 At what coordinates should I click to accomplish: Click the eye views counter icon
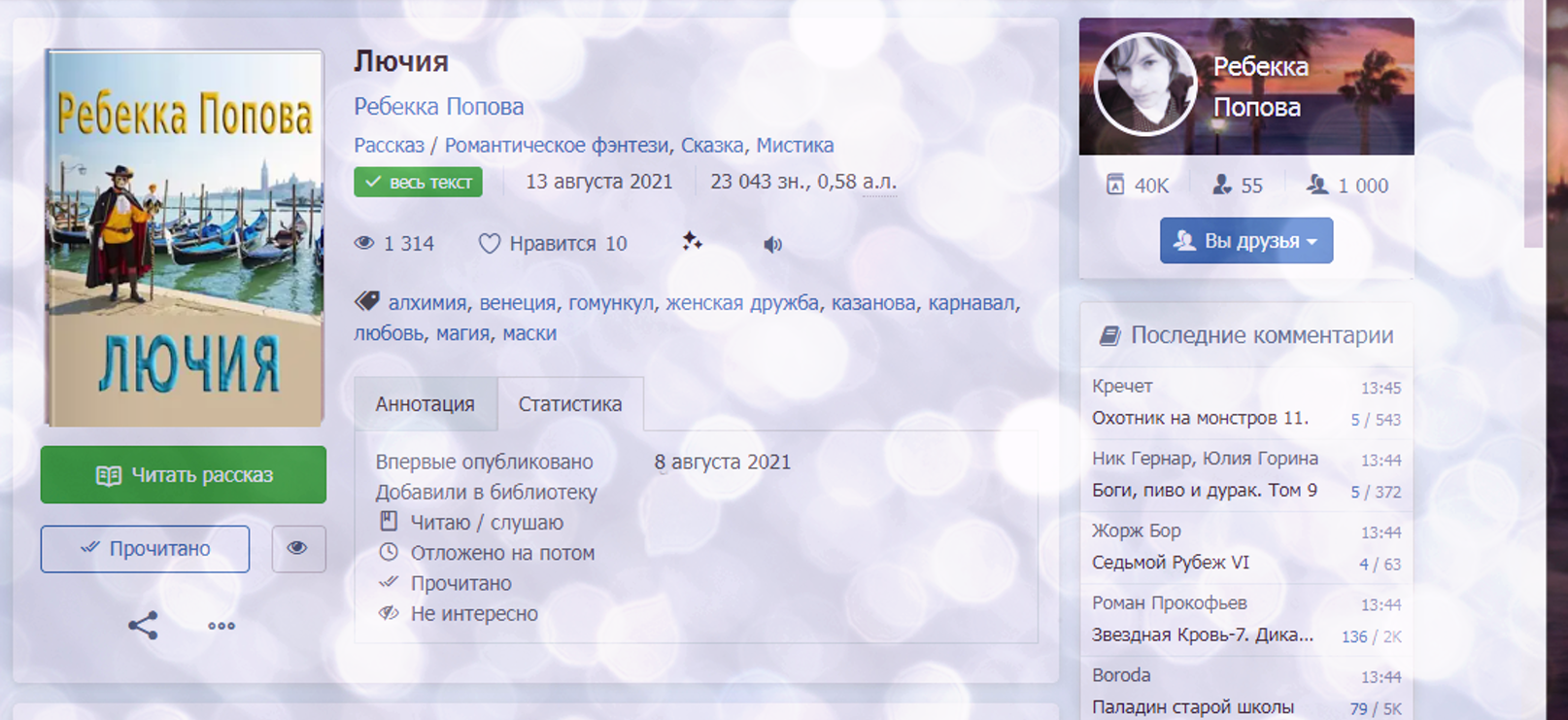click(x=364, y=243)
